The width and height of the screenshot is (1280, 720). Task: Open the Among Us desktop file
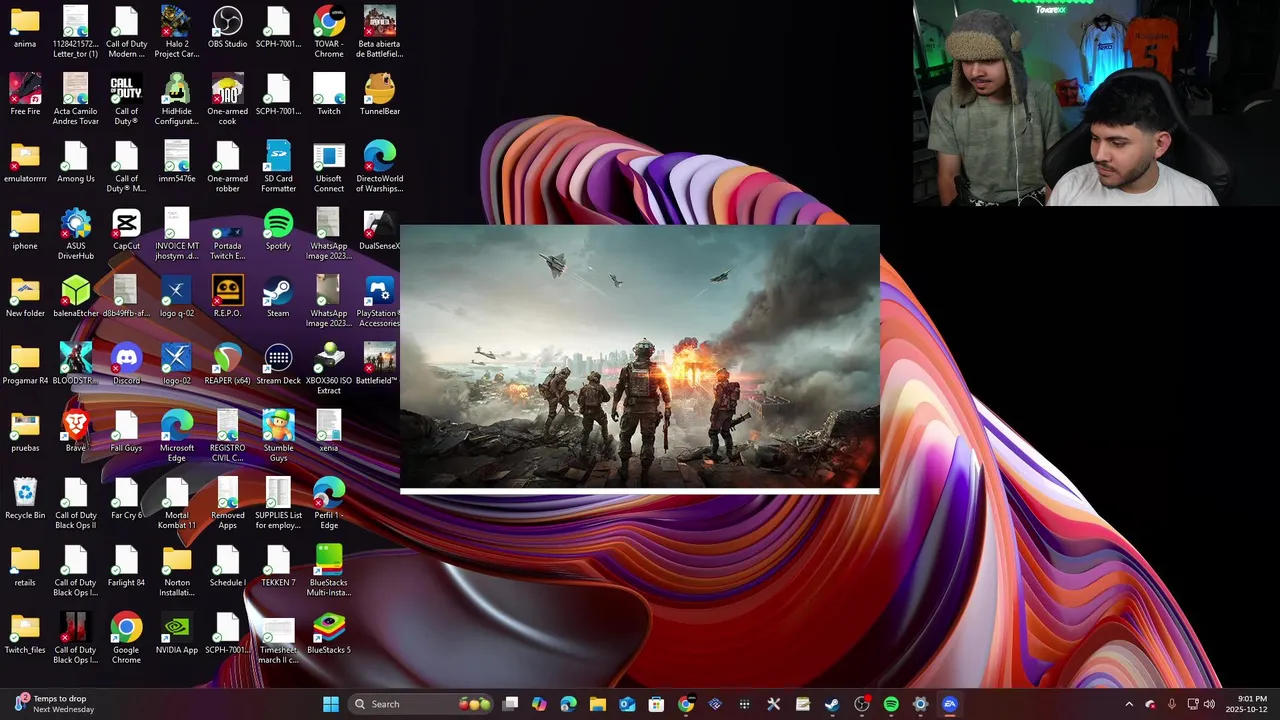coord(76,162)
